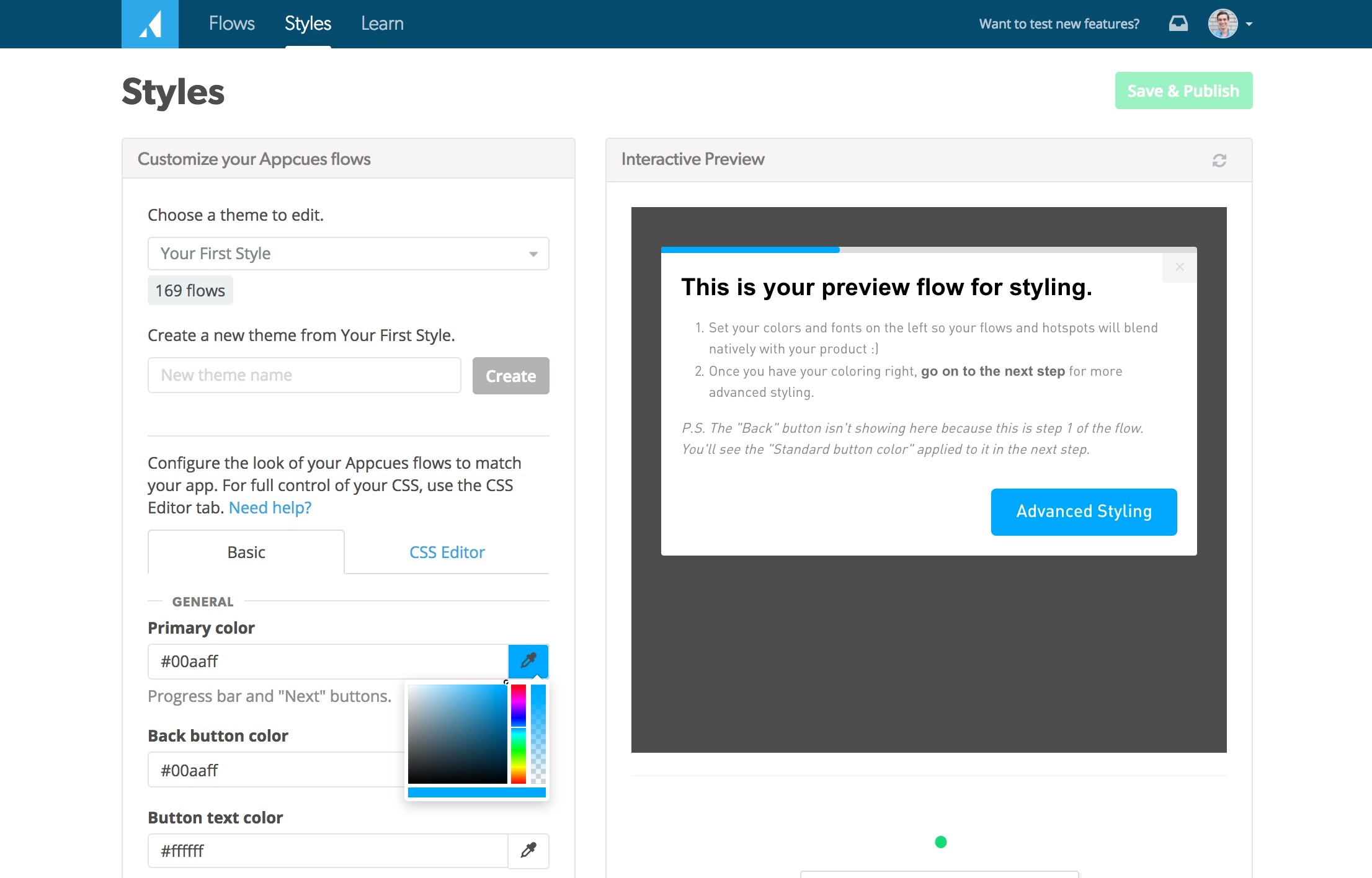
Task: Click the user avatar picture
Action: 1223,24
